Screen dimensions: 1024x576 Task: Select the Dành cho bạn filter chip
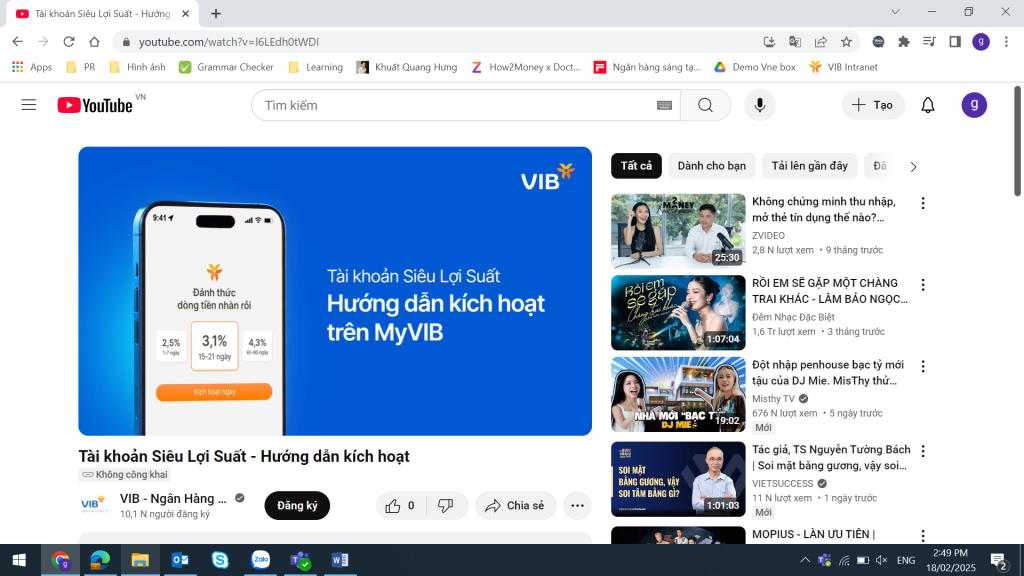click(x=711, y=166)
